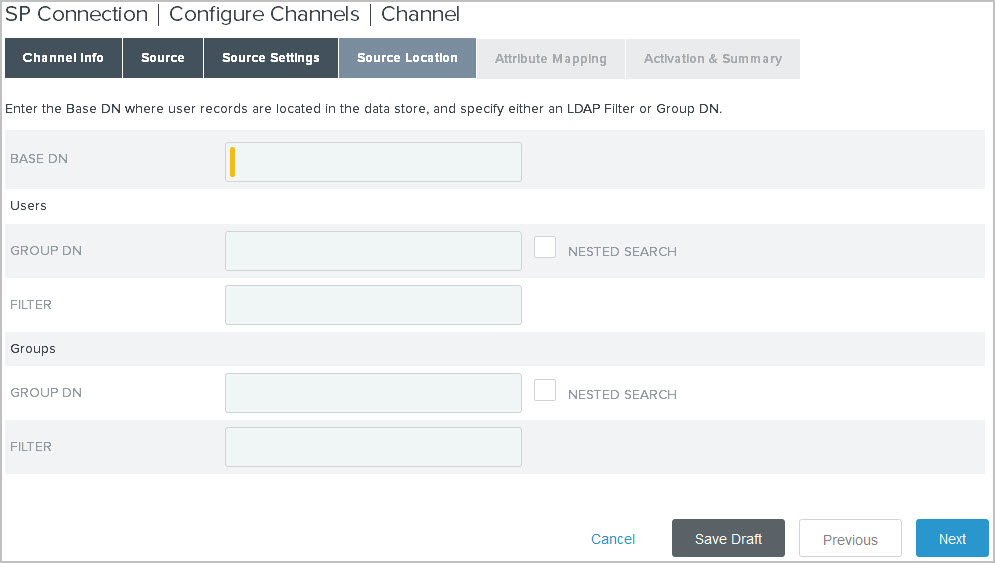Click the Filter field under Groups

point(373,447)
